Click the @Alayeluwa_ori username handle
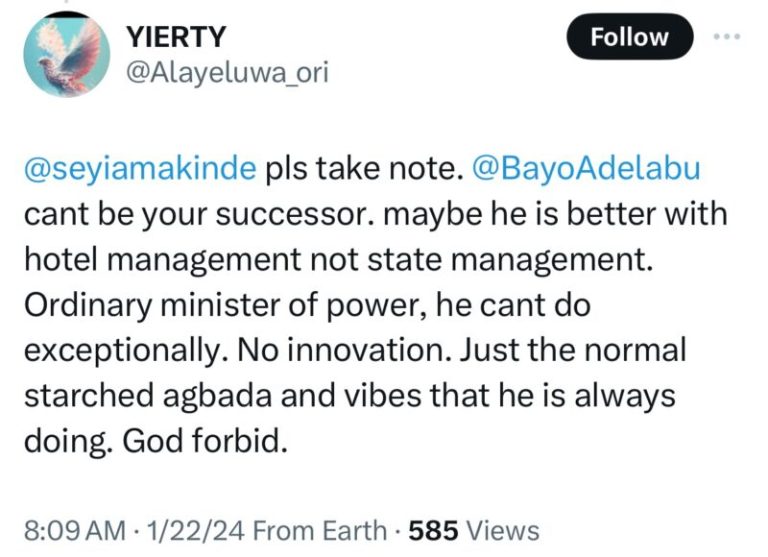This screenshot has height=557, width=768. [x=227, y=72]
